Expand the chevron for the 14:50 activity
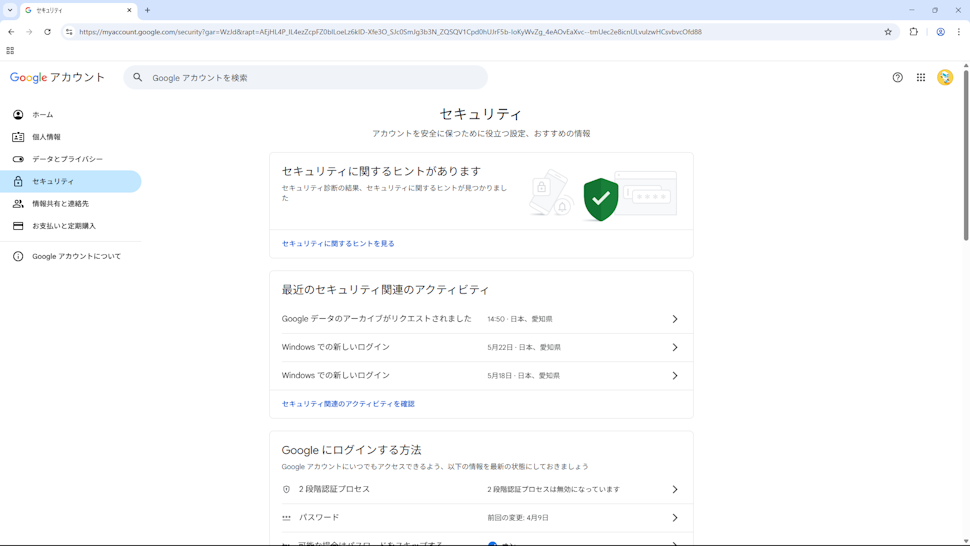This screenshot has width=970, height=546. point(674,319)
